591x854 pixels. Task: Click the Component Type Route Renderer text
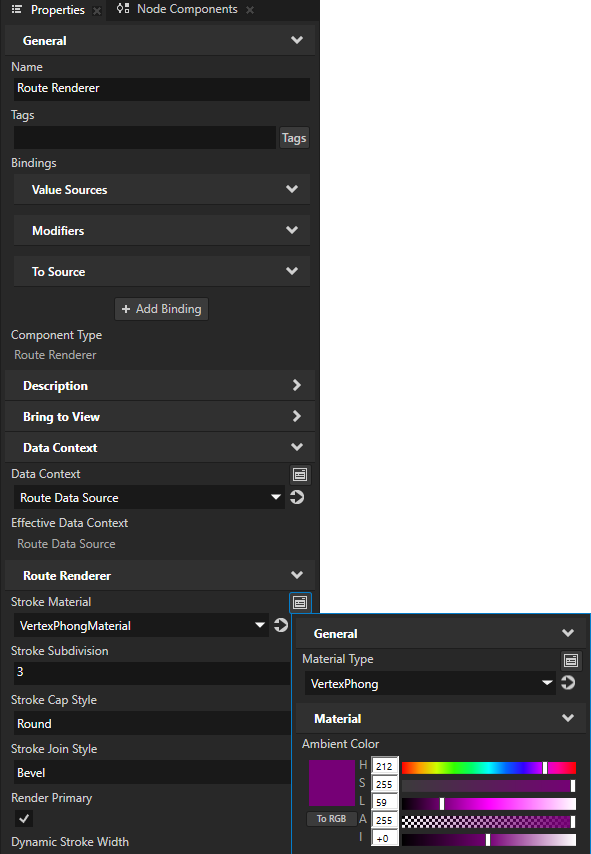pos(56,355)
